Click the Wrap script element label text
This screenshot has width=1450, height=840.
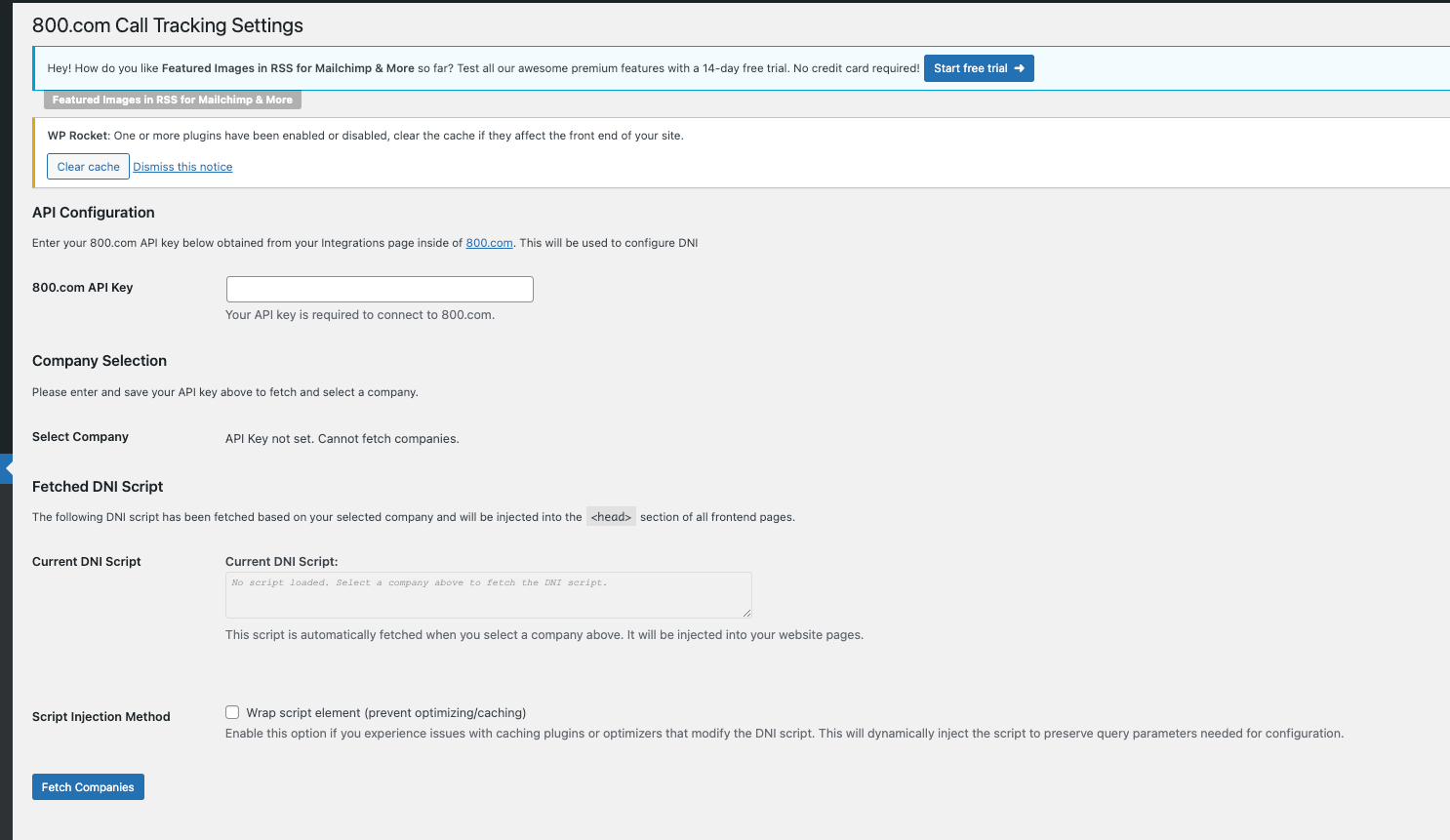[x=386, y=713]
